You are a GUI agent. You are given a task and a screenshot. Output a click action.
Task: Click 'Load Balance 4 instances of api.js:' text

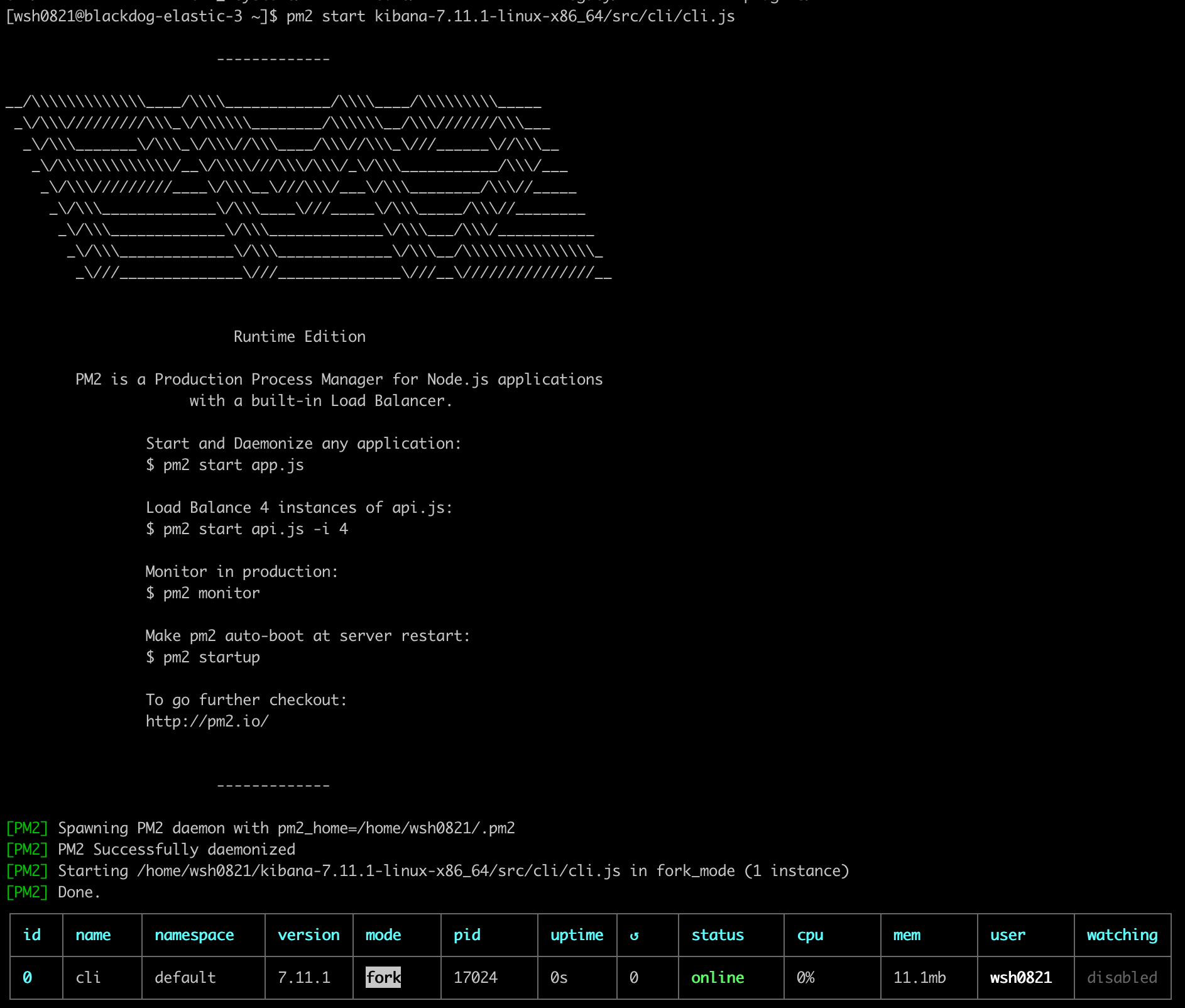[x=299, y=508]
